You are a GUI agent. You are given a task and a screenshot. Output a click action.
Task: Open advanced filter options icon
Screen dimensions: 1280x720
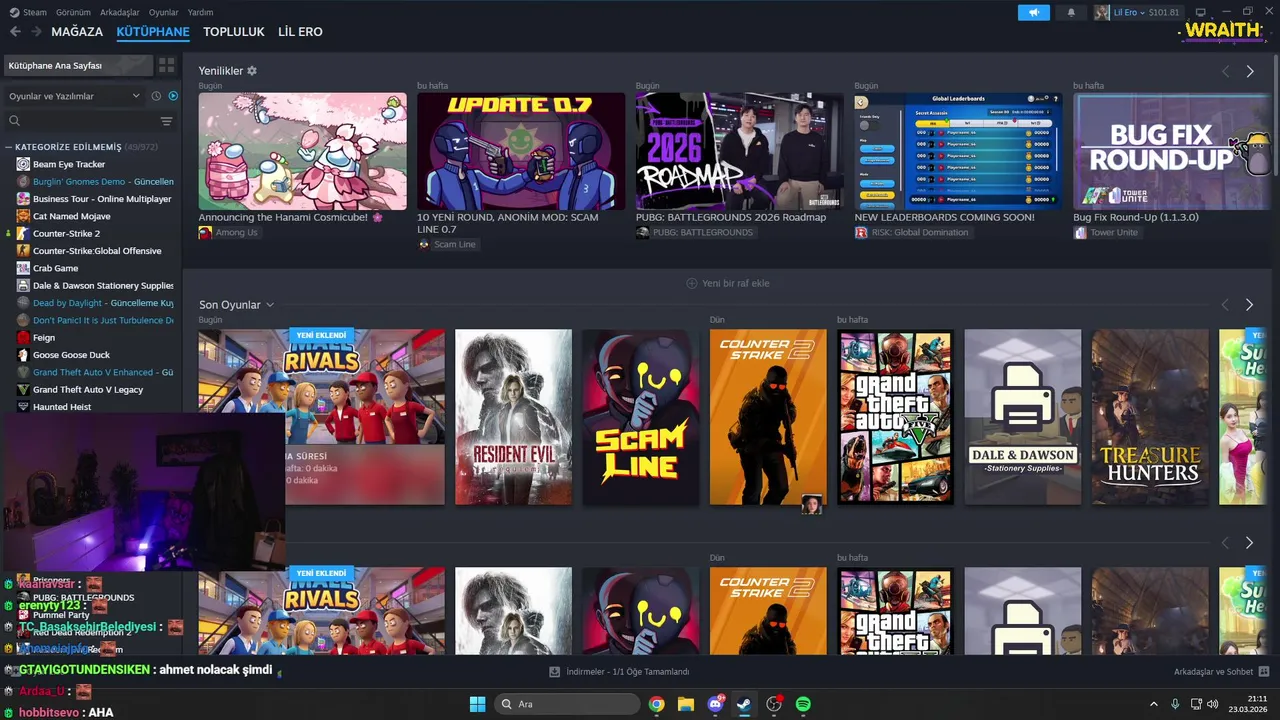click(x=167, y=121)
